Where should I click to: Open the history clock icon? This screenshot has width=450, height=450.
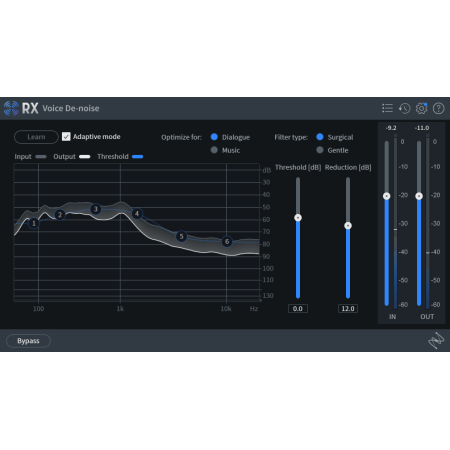[x=404, y=108]
